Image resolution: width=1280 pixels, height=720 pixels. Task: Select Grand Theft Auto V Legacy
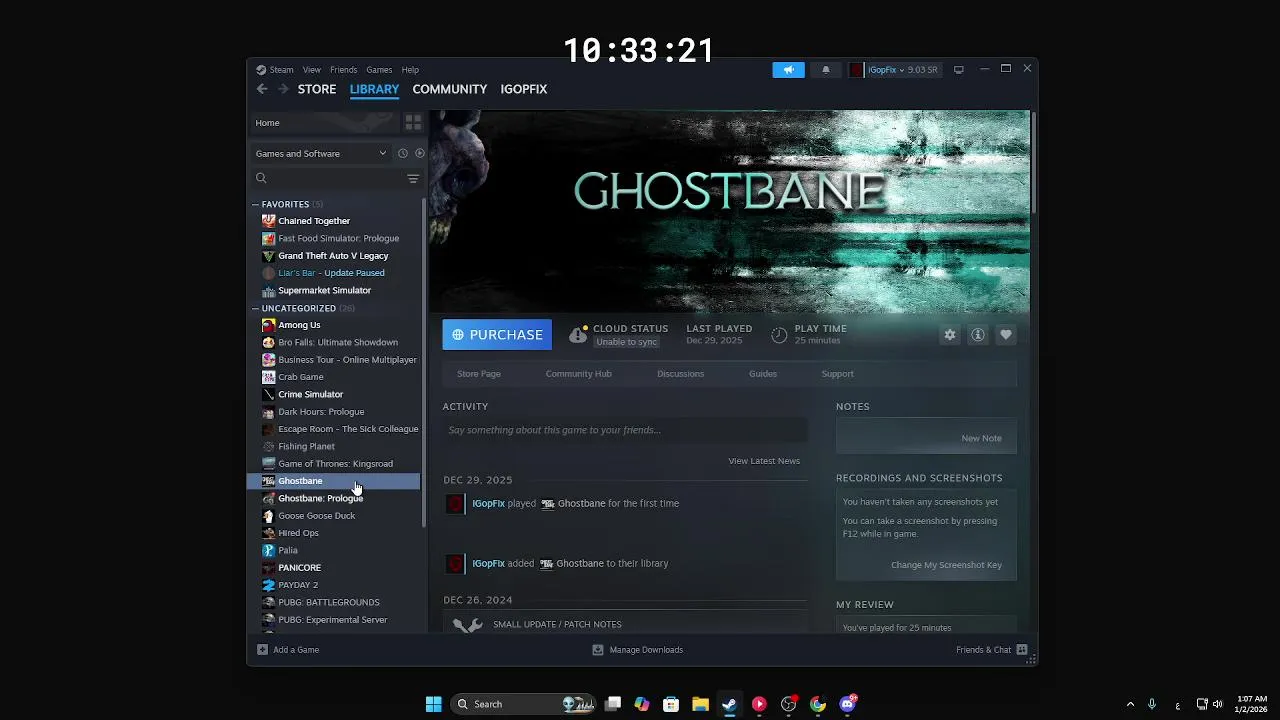[x=333, y=256]
